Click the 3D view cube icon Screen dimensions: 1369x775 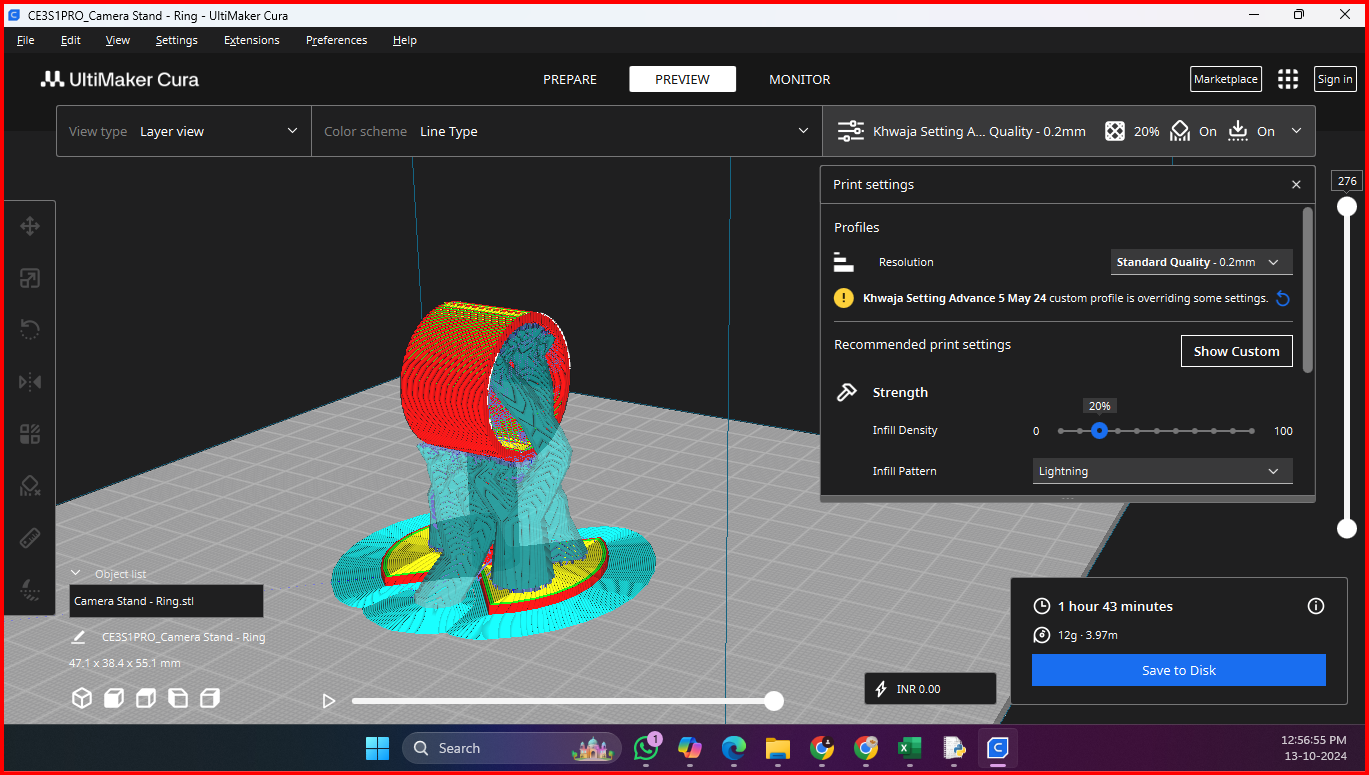point(82,698)
